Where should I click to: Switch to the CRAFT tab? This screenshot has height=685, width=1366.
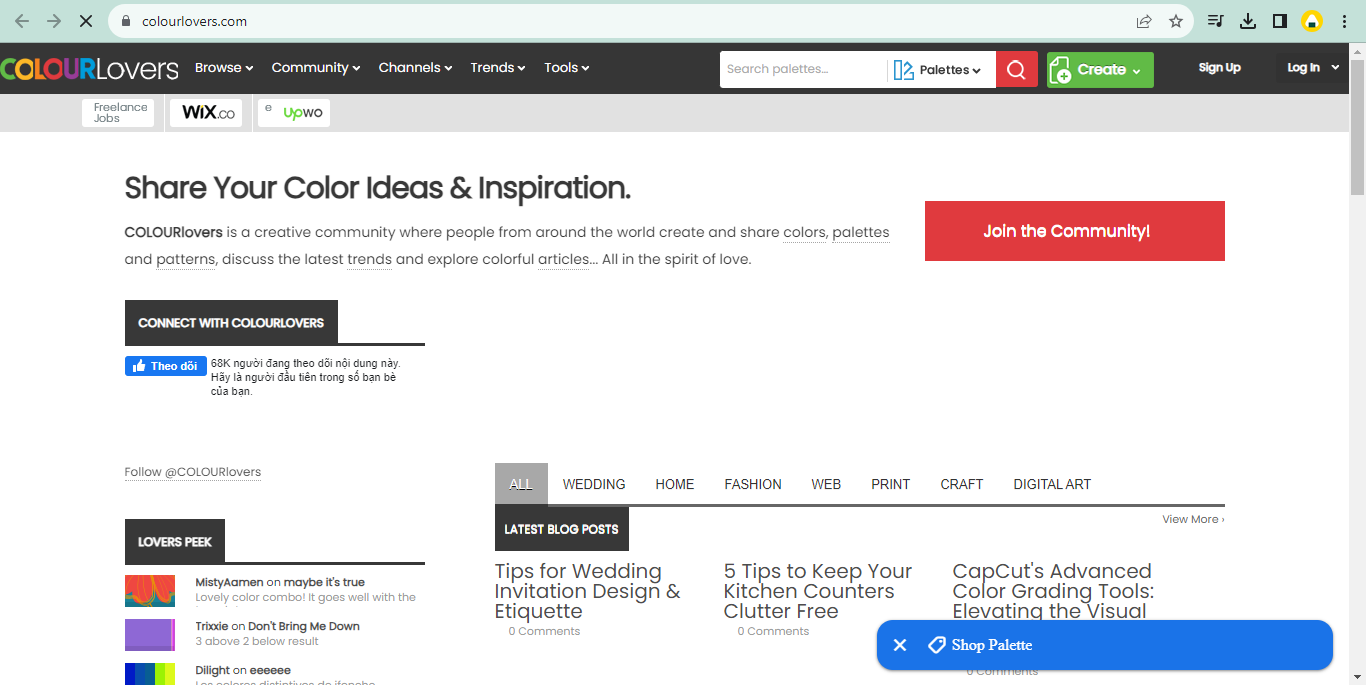pos(962,484)
